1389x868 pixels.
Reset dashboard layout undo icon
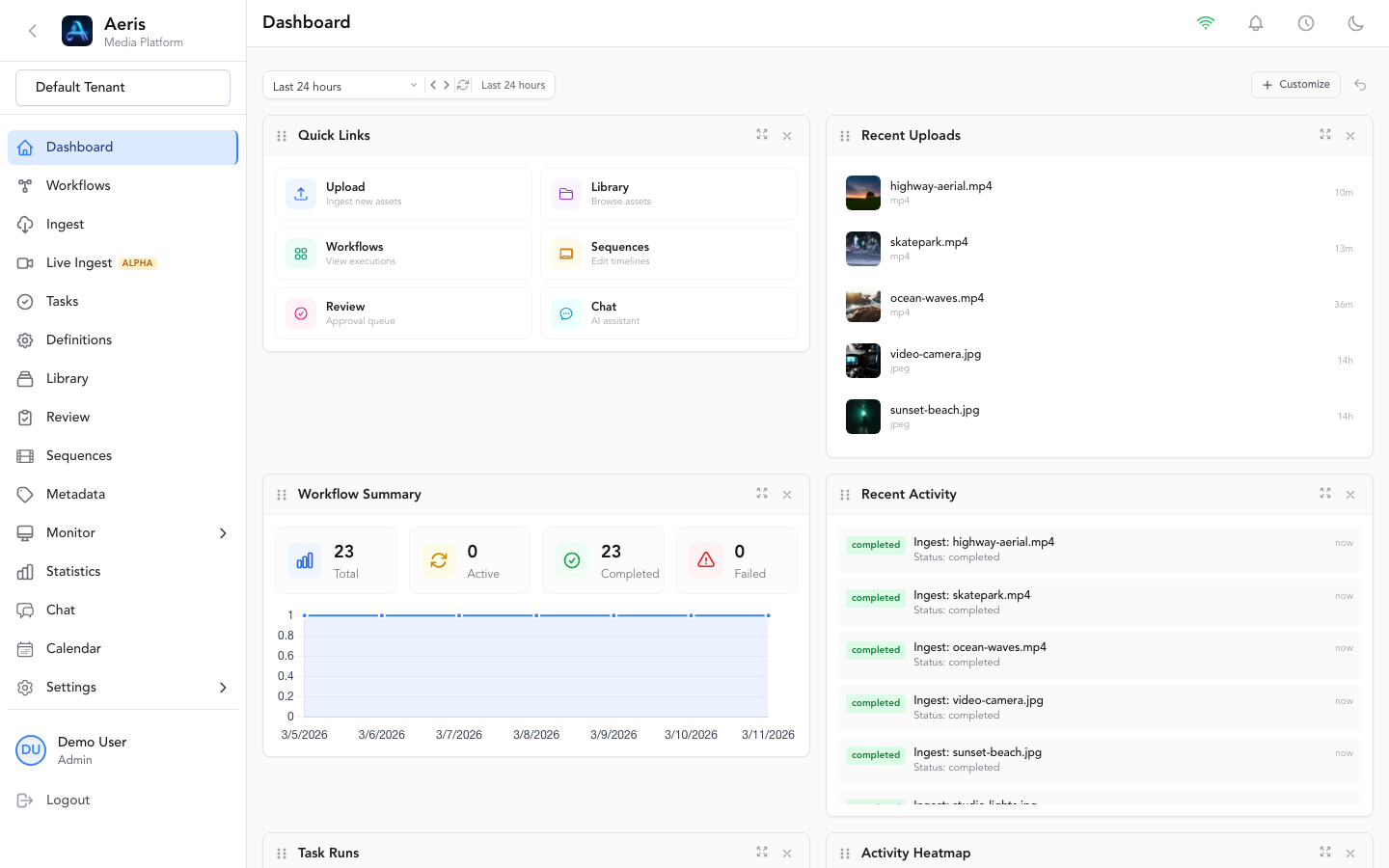coord(1360,85)
